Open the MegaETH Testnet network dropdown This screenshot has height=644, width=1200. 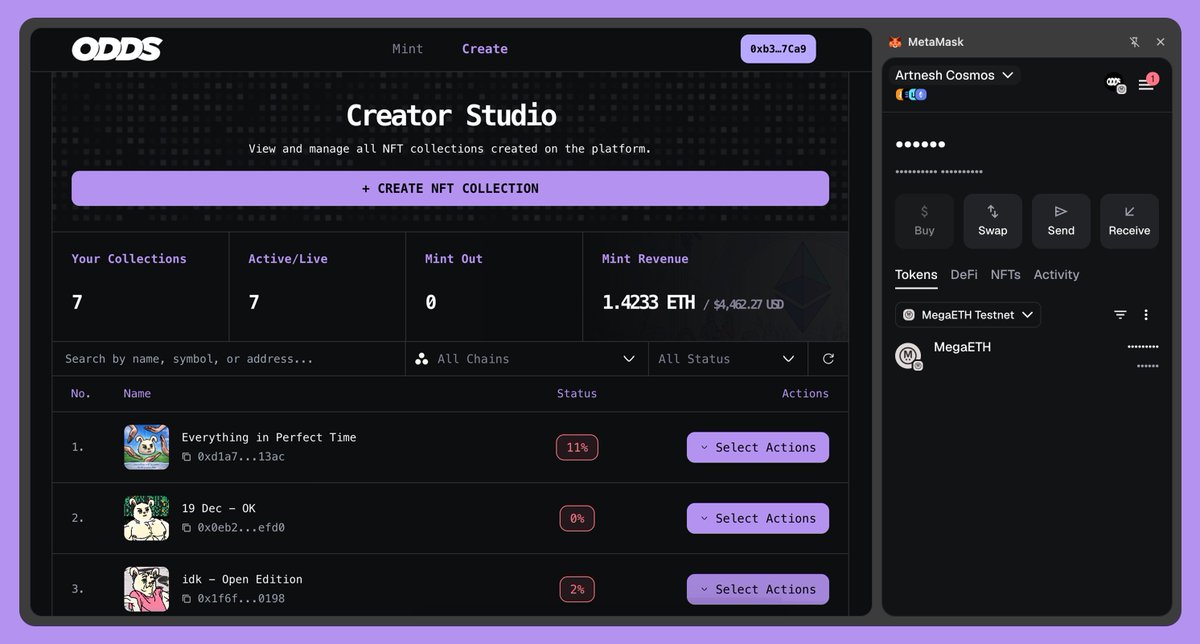click(966, 314)
